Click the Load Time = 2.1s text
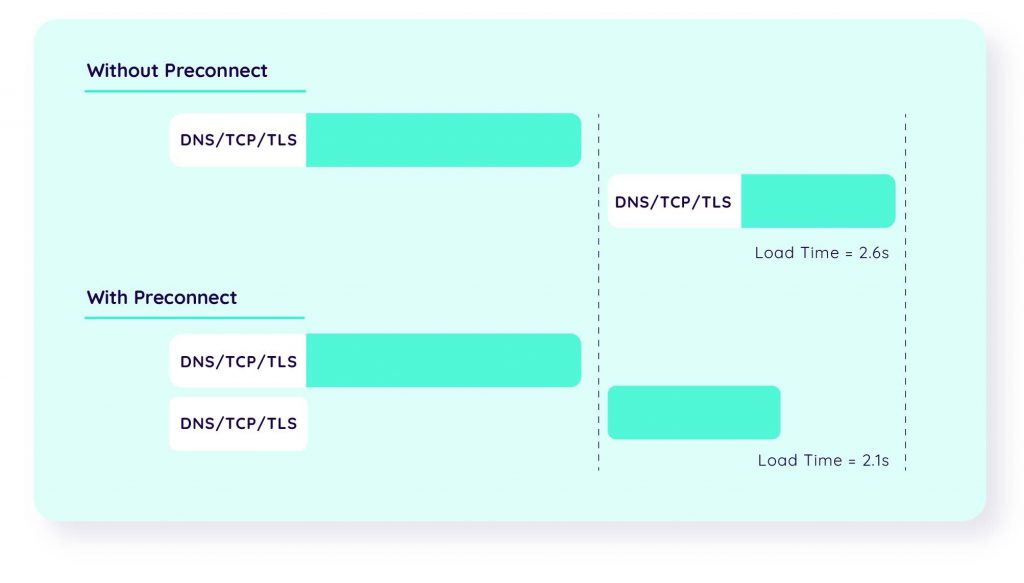 823,461
